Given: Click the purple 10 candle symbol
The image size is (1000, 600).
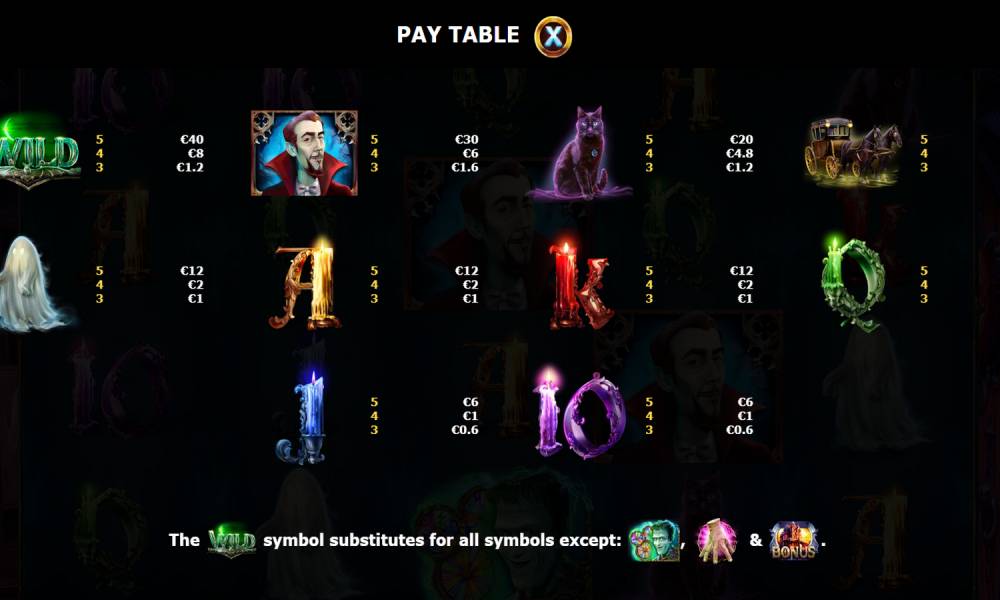Looking at the screenshot, I should 579,414.
